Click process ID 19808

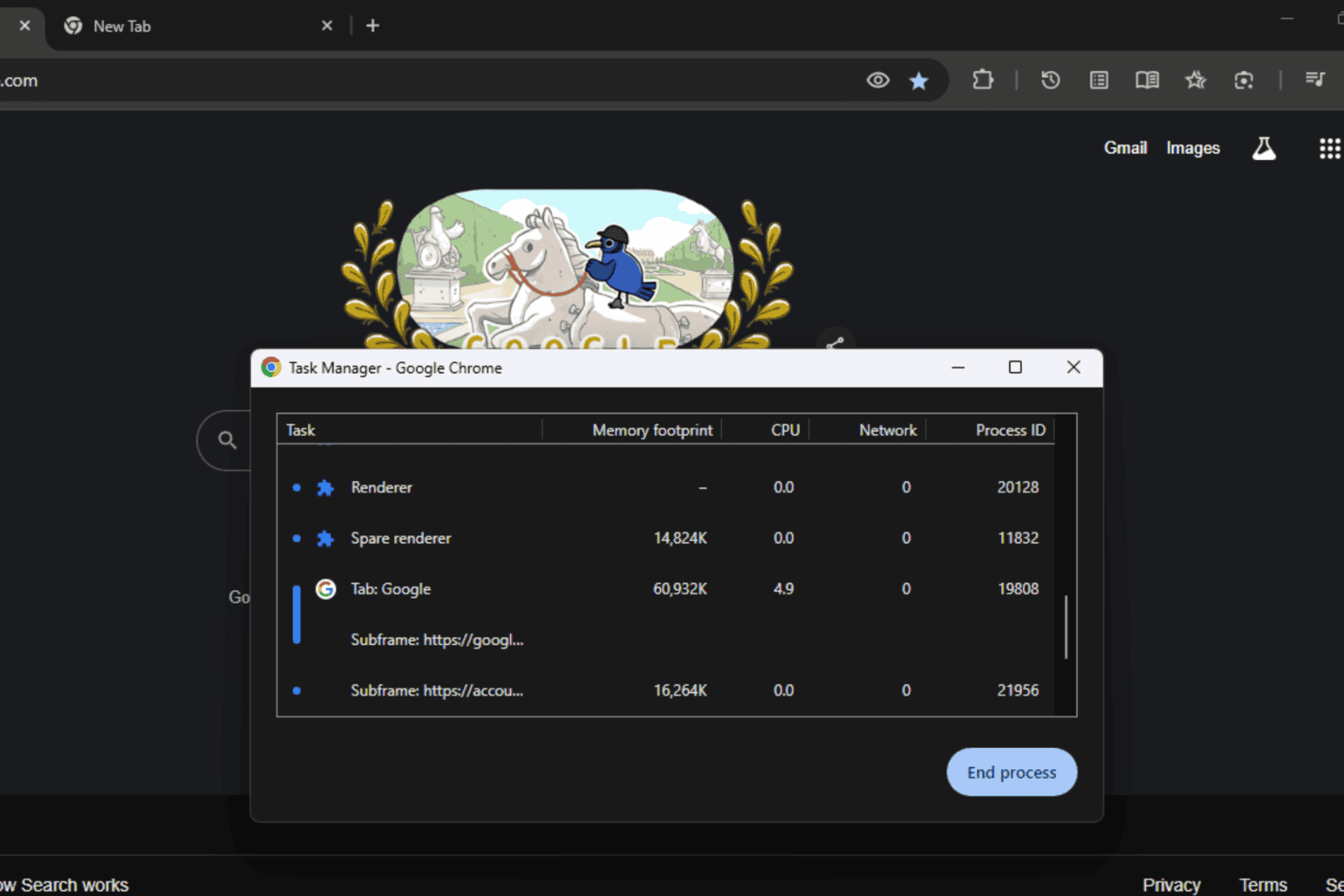click(x=1018, y=589)
